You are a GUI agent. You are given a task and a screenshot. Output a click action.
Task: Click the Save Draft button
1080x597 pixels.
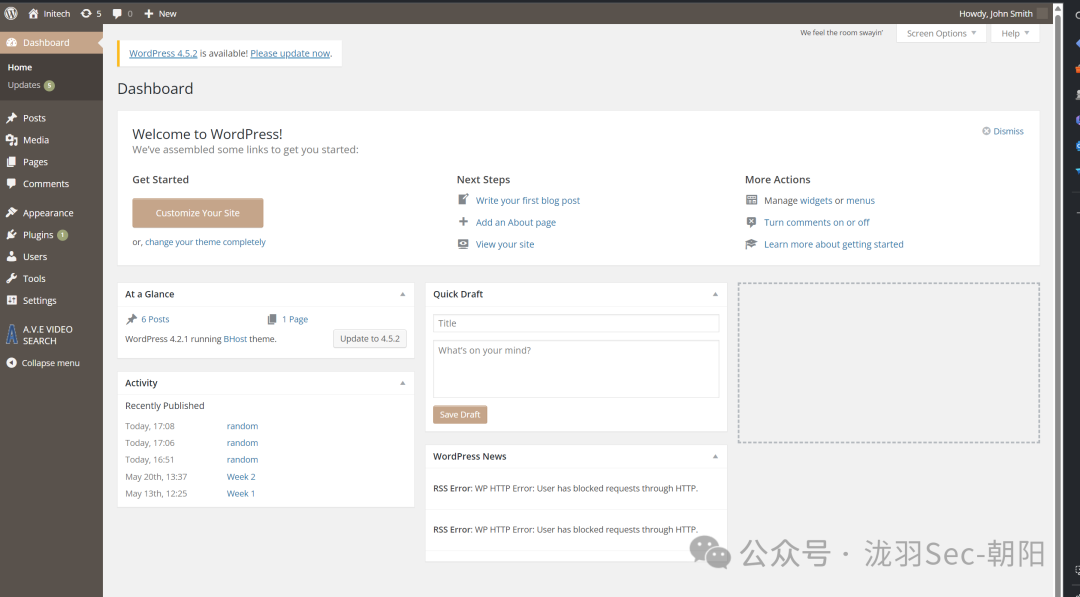[460, 415]
